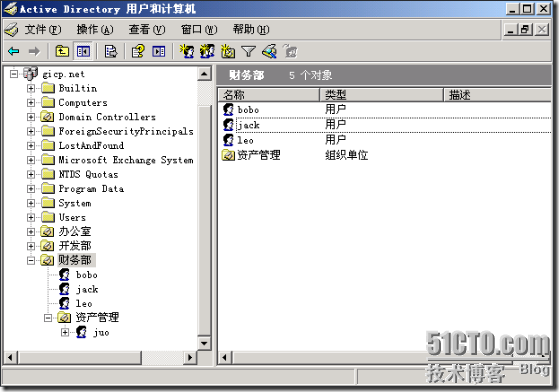Restore the inner MMC child window
Screen dimensions: 559x392
[525, 29]
